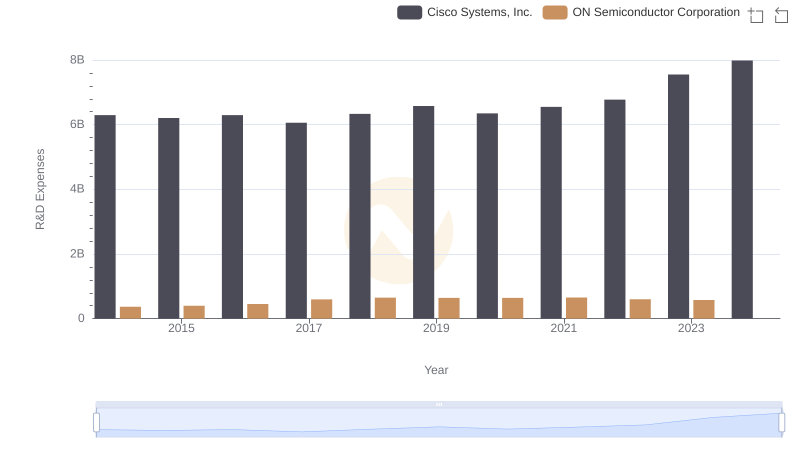The height and width of the screenshot is (461, 800).
Task: Select the first Cisco bar at far left
Action: click(105, 217)
